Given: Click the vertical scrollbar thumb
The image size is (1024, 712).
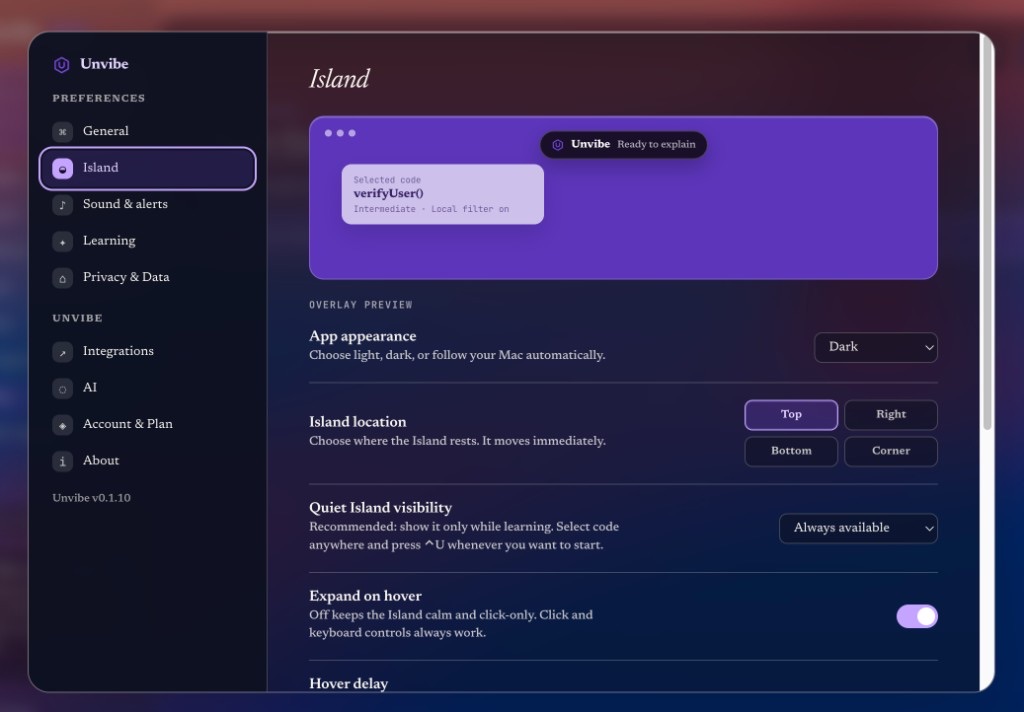Looking at the screenshot, I should tap(987, 232).
